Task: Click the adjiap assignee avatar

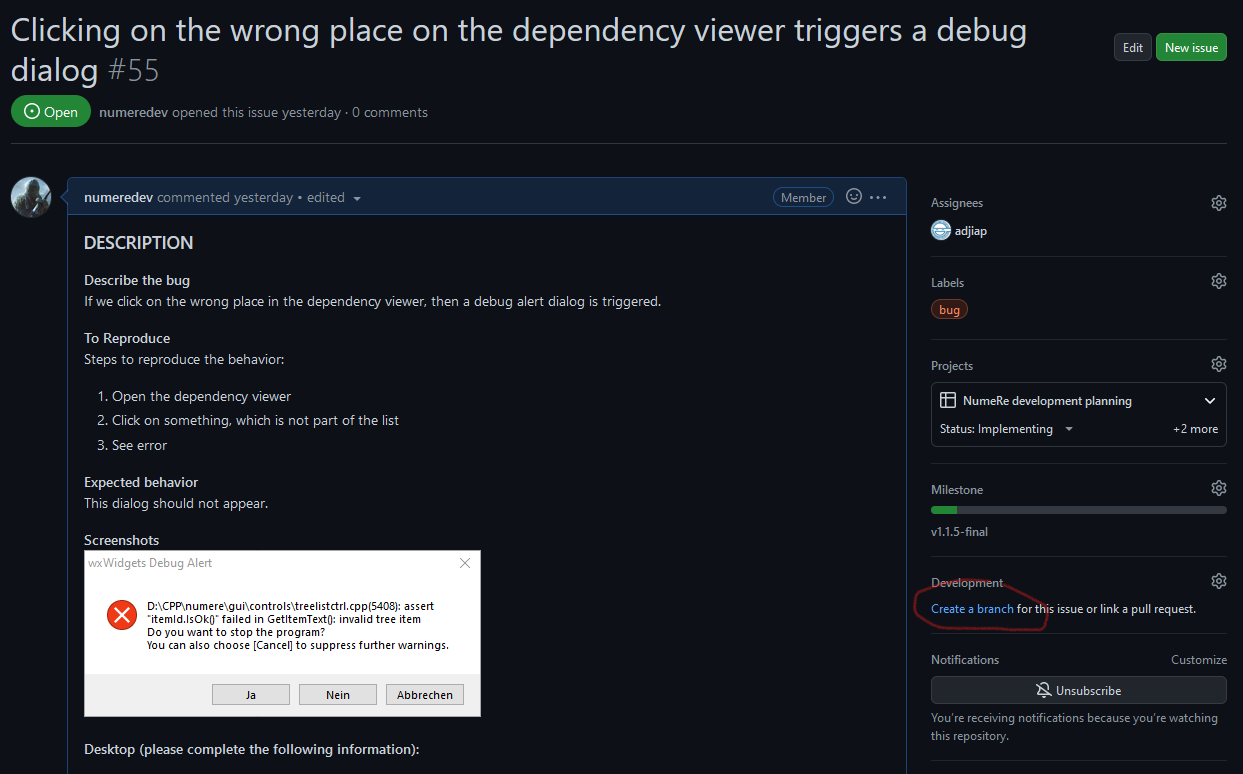Action: coord(941,230)
